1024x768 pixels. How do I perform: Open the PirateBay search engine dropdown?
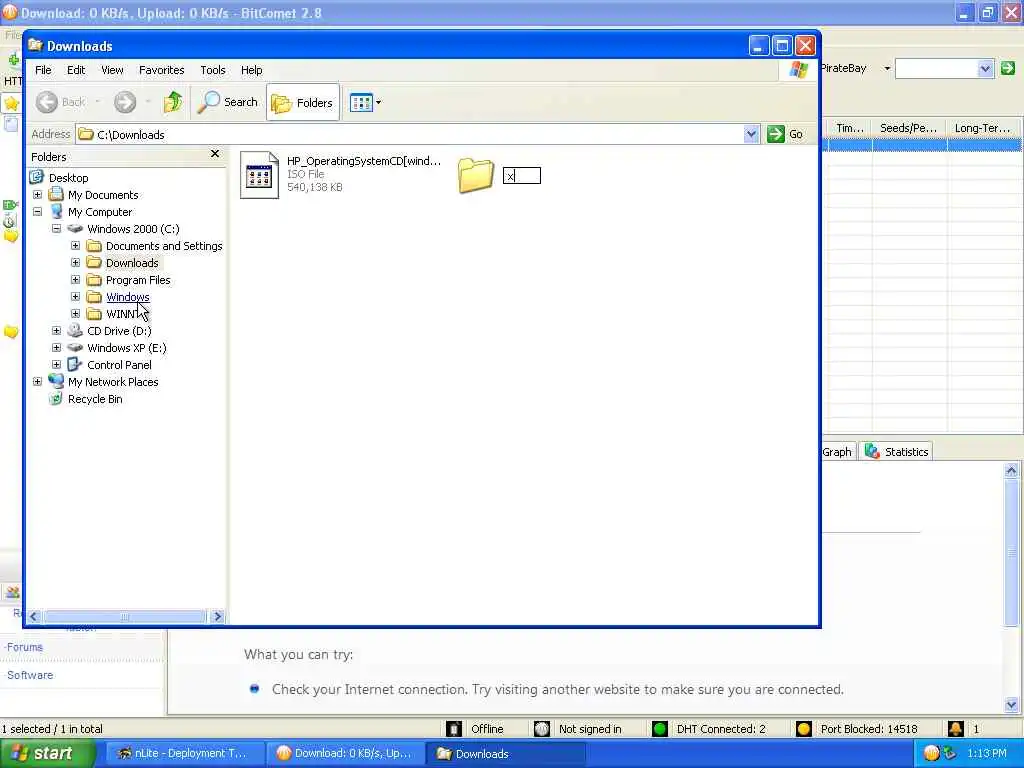point(887,68)
